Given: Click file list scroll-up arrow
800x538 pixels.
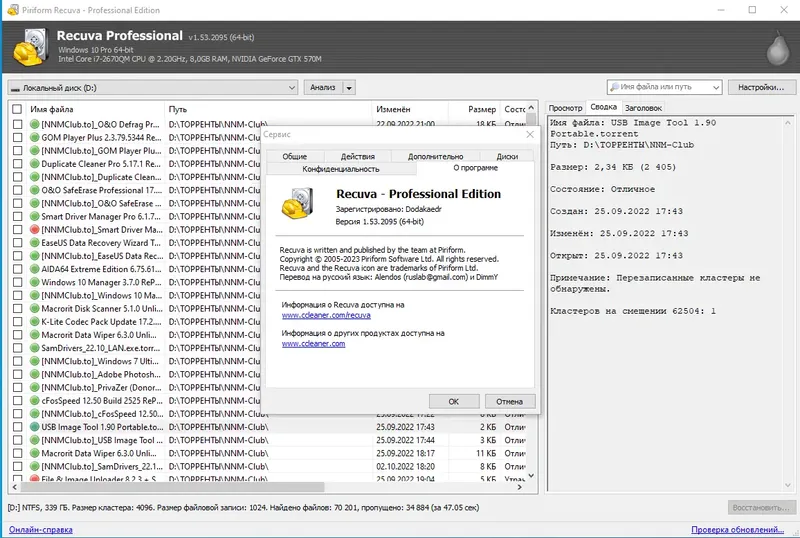Looking at the screenshot, I should click(x=531, y=108).
